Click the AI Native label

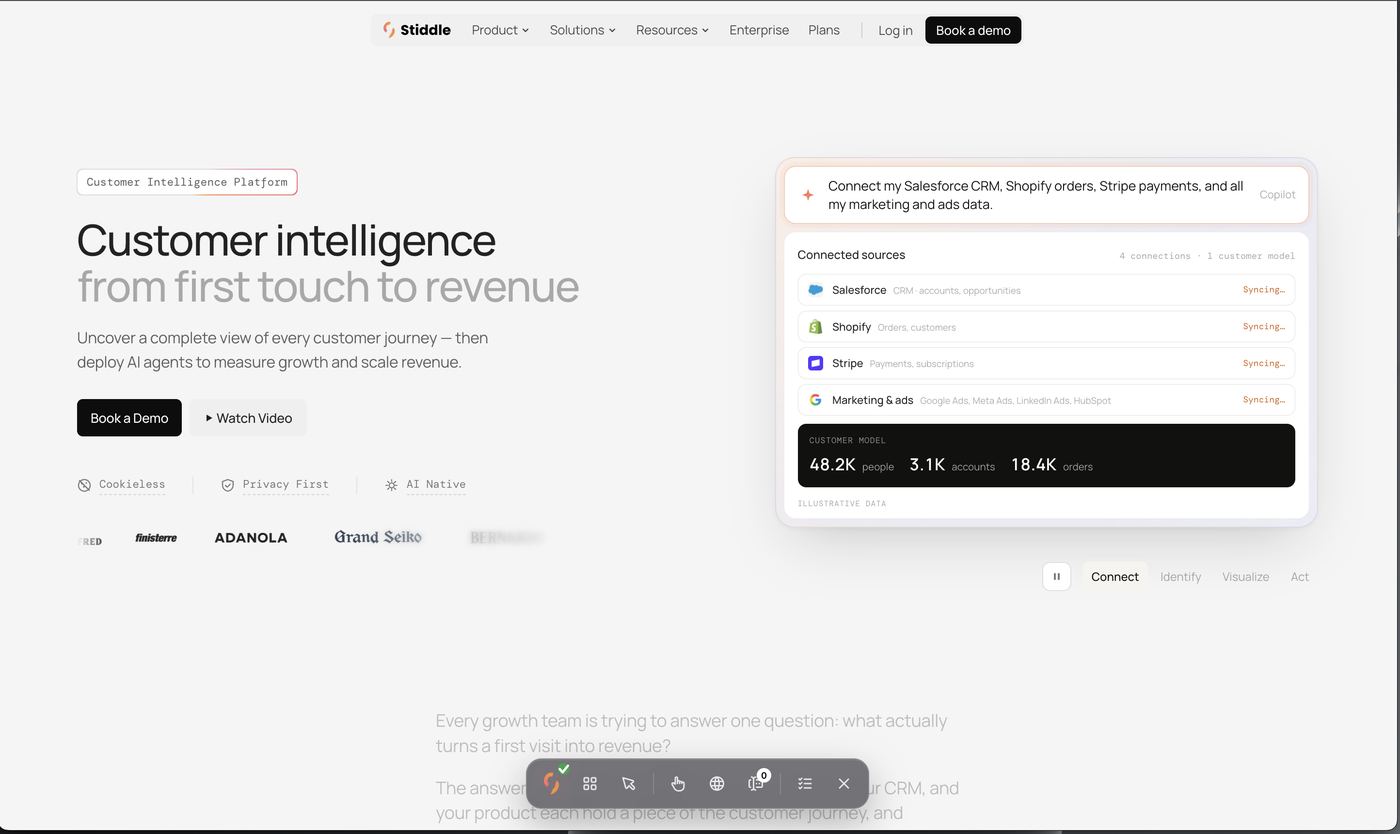pos(436,484)
